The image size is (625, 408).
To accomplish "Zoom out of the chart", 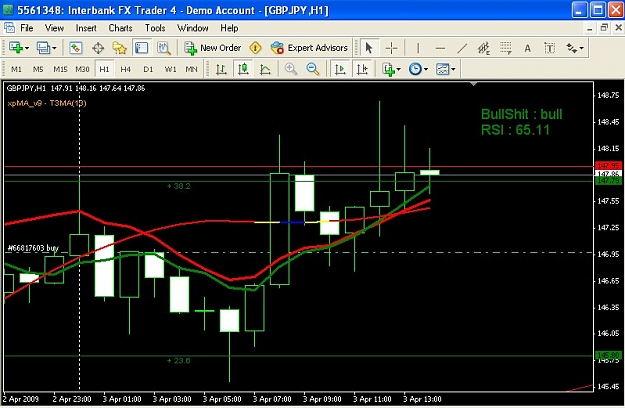I will click(x=313, y=69).
